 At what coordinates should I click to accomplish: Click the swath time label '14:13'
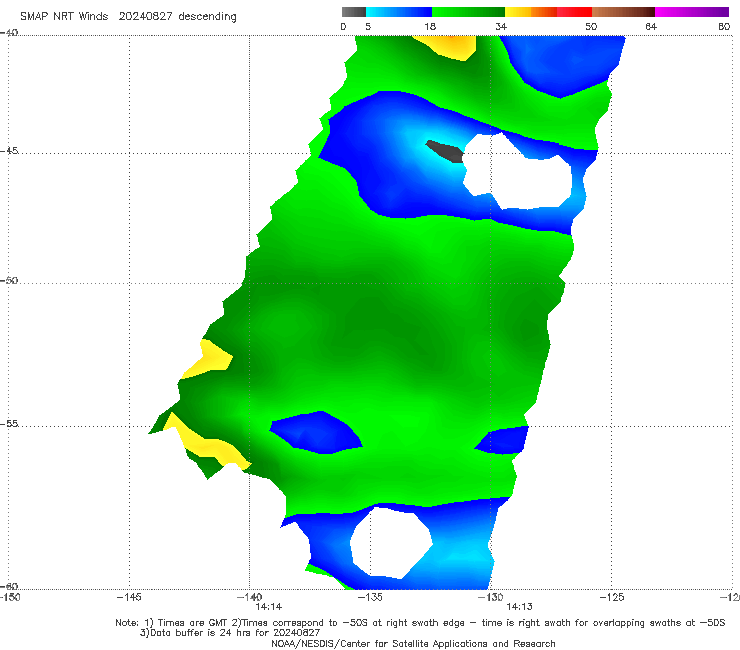(x=520, y=607)
